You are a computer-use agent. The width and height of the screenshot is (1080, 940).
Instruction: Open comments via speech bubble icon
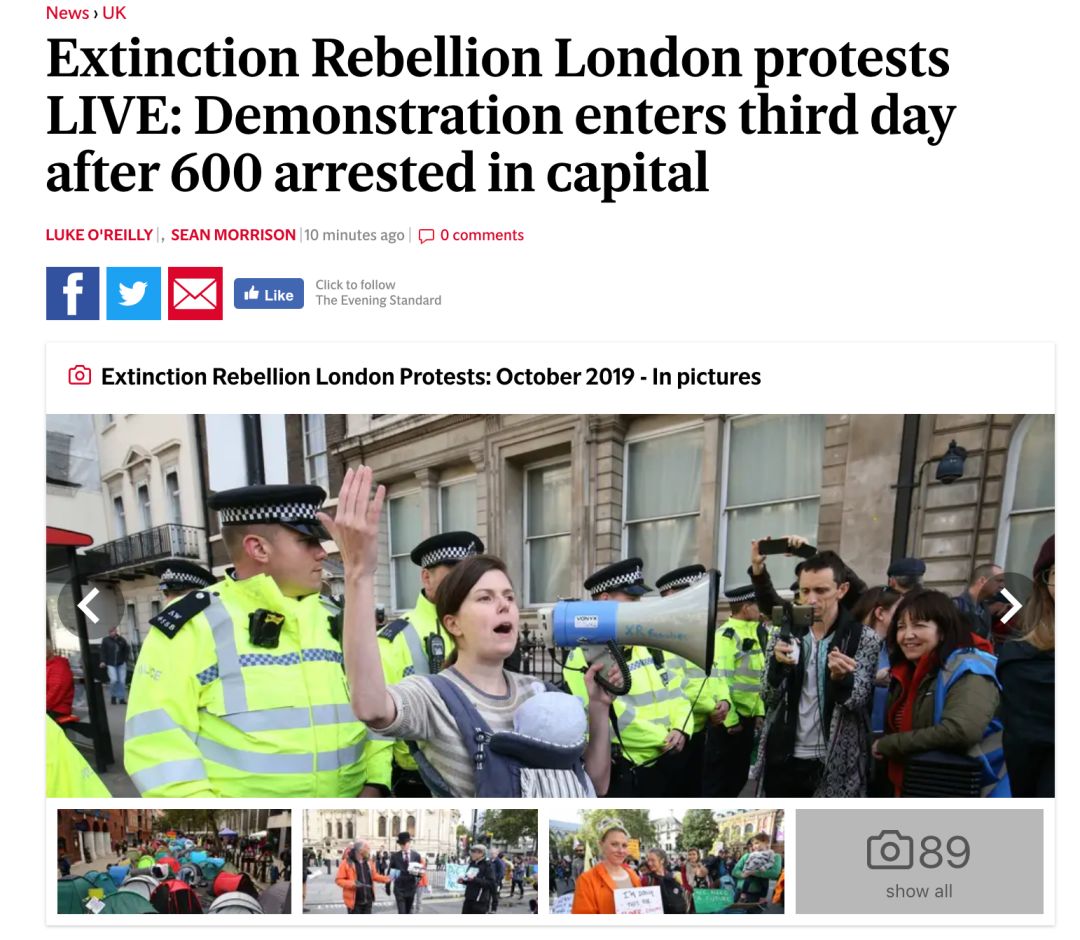426,236
